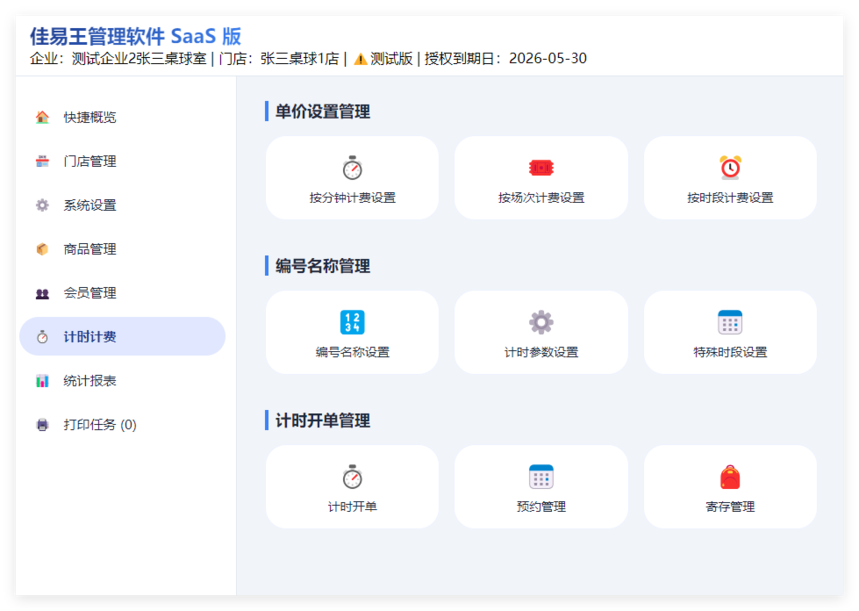Image resolution: width=859 pixels, height=611 pixels.
Task: Click the stopwatch icon for 计时开单
Action: [x=352, y=477]
